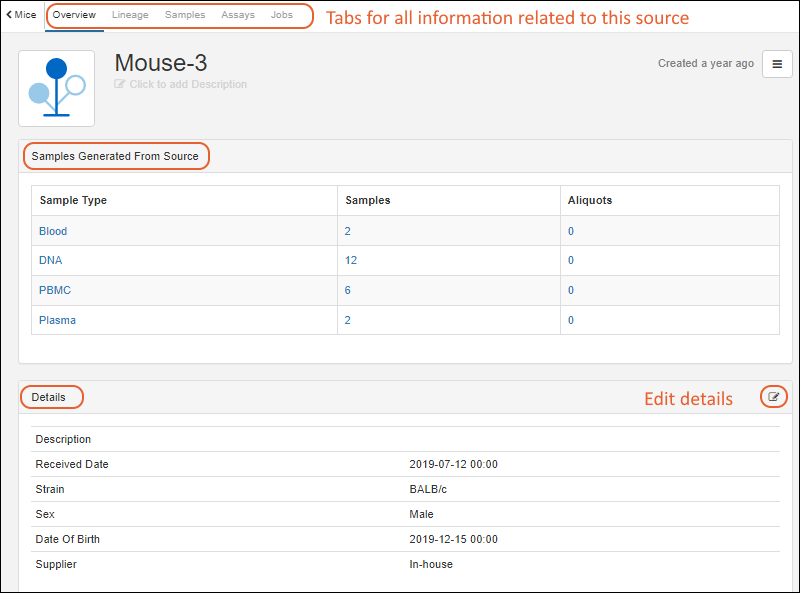Screen dimensions: 800x593
Task: Click the DNA aliquots count link
Action: [571, 260]
